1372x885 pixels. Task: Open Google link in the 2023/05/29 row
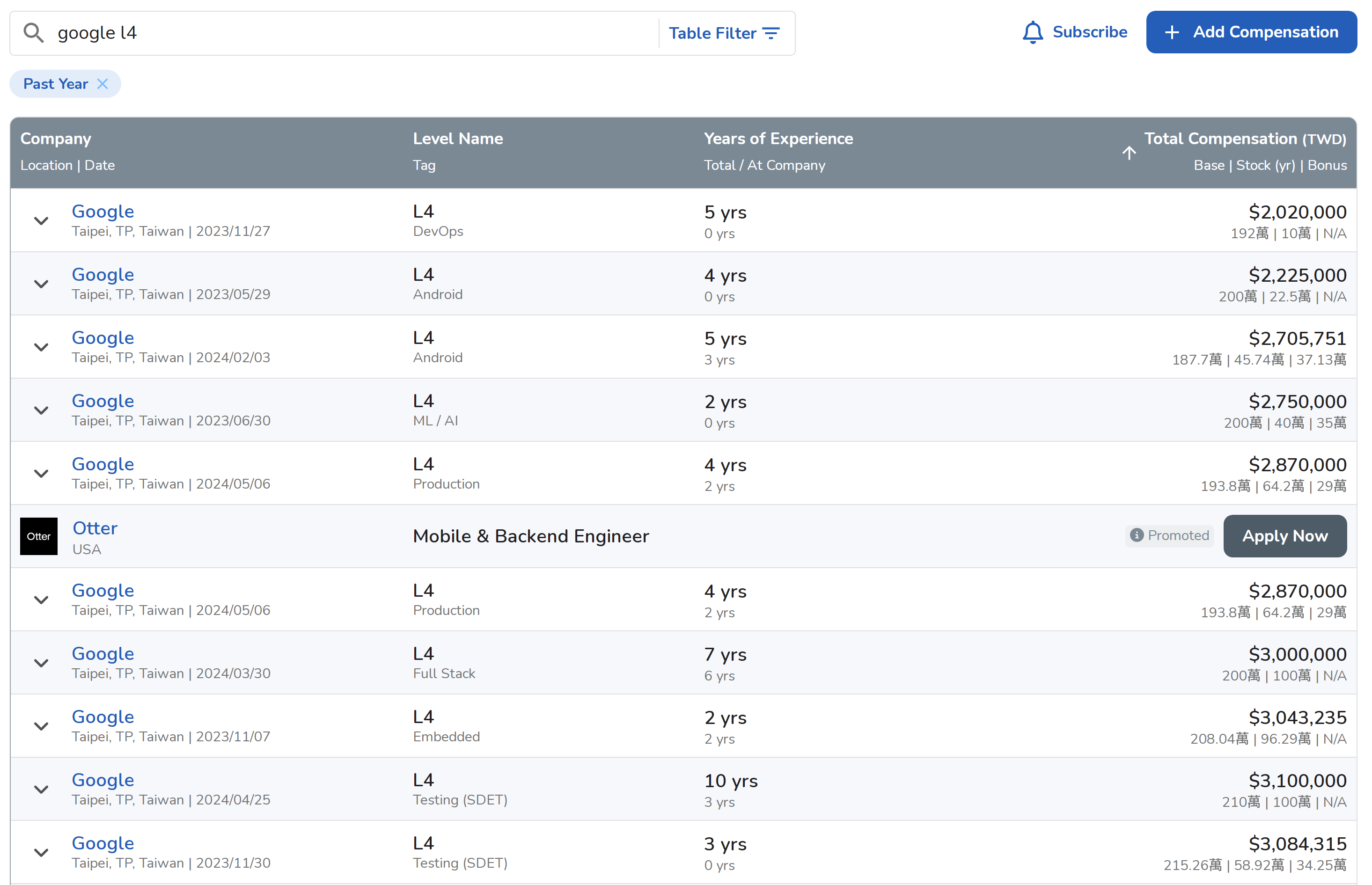(103, 275)
